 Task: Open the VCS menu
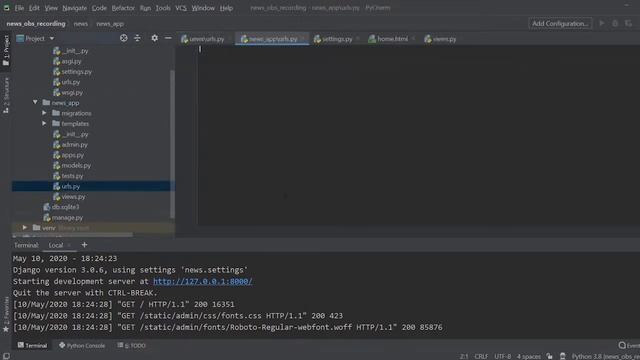(x=181, y=8)
